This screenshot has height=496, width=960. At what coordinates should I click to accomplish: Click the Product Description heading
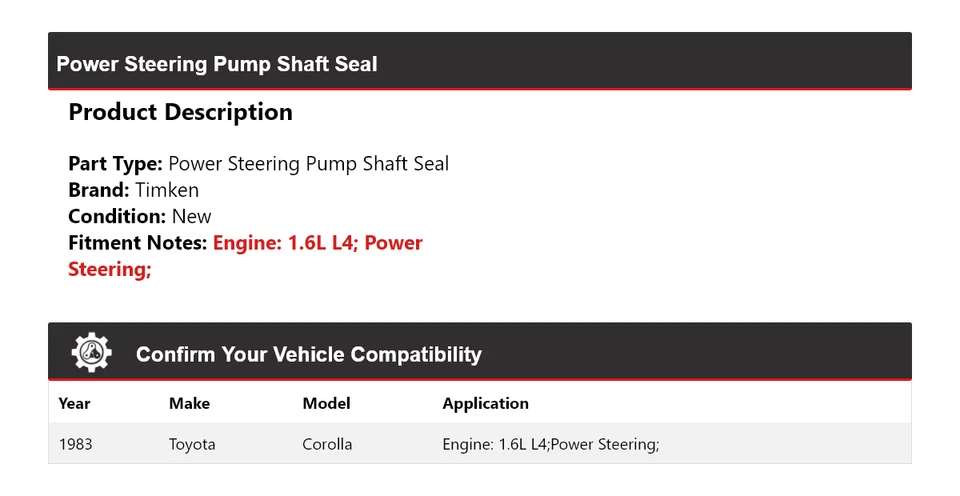click(180, 112)
